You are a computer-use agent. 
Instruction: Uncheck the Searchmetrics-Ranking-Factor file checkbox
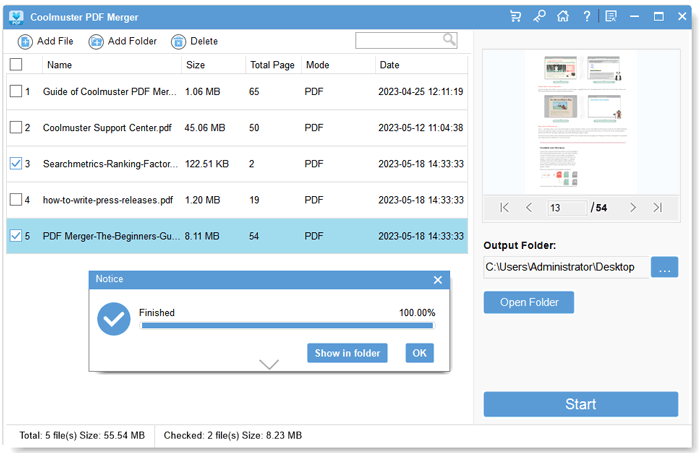tap(16, 163)
